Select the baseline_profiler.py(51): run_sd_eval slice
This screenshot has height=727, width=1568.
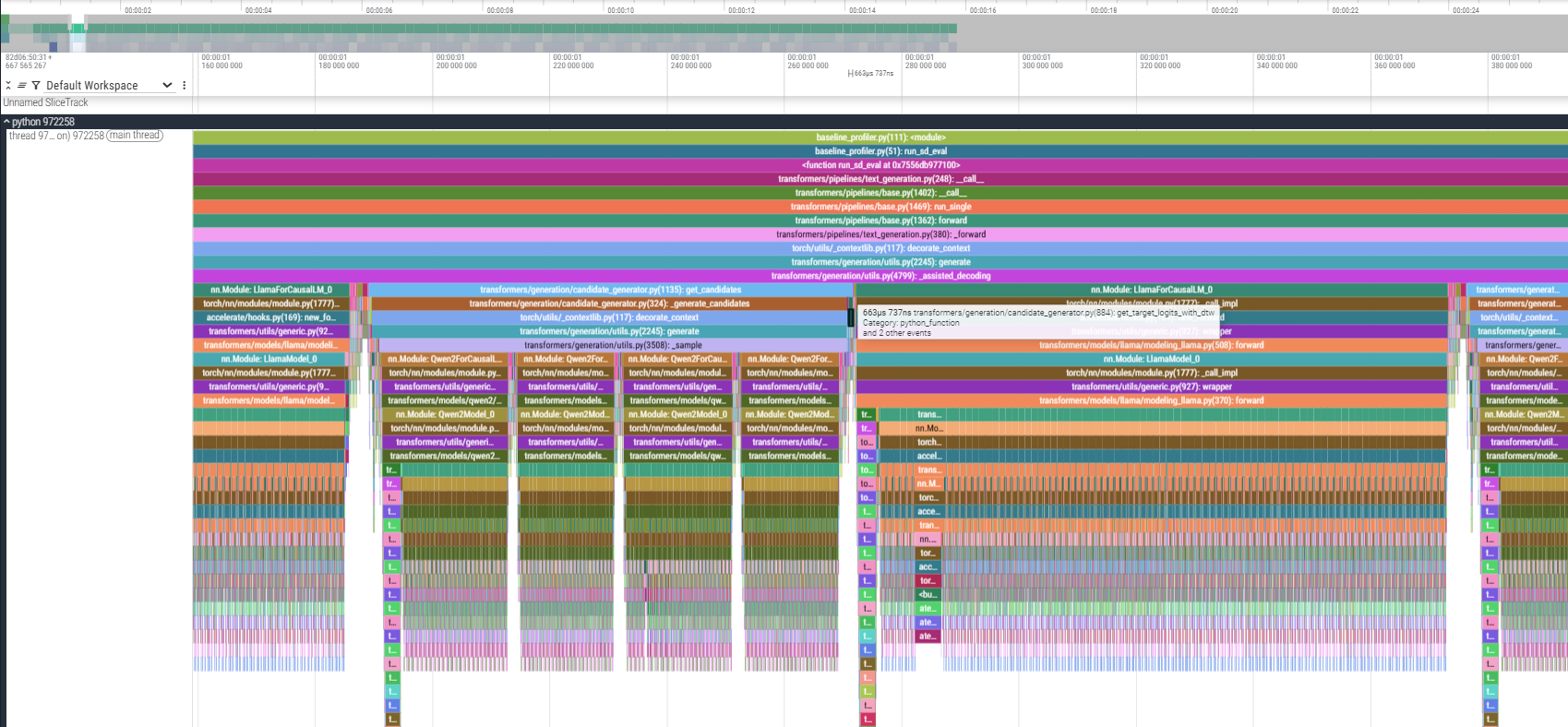(x=880, y=151)
